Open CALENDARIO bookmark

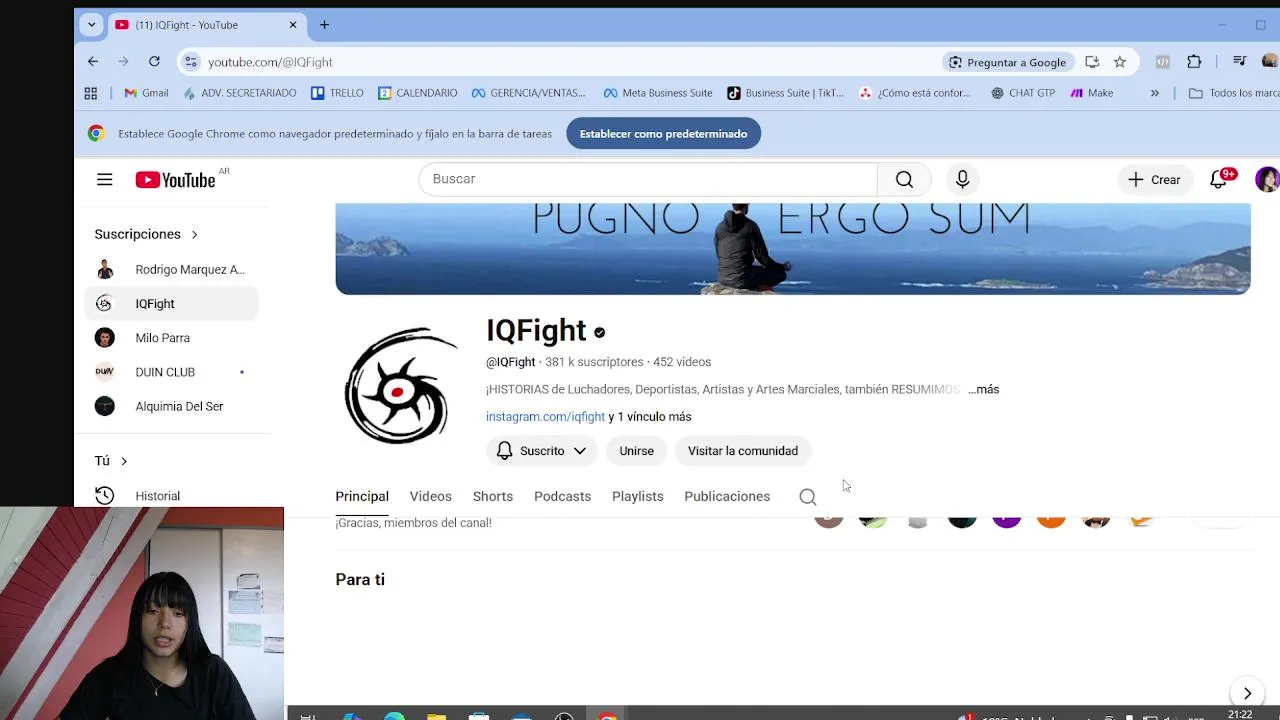(417, 93)
